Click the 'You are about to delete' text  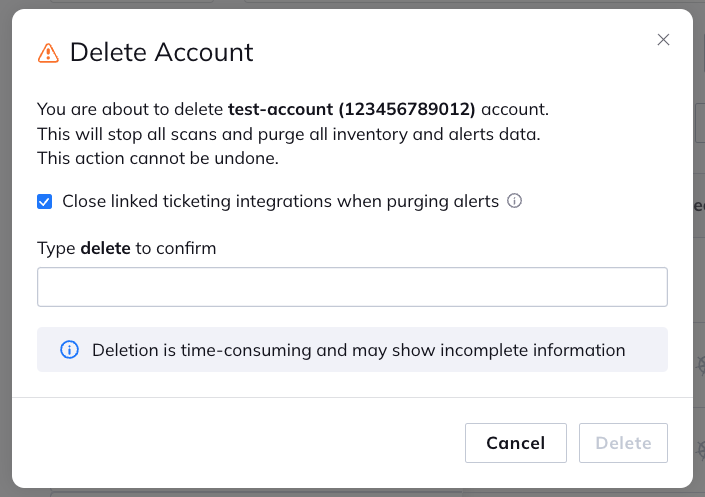pyautogui.click(x=130, y=109)
